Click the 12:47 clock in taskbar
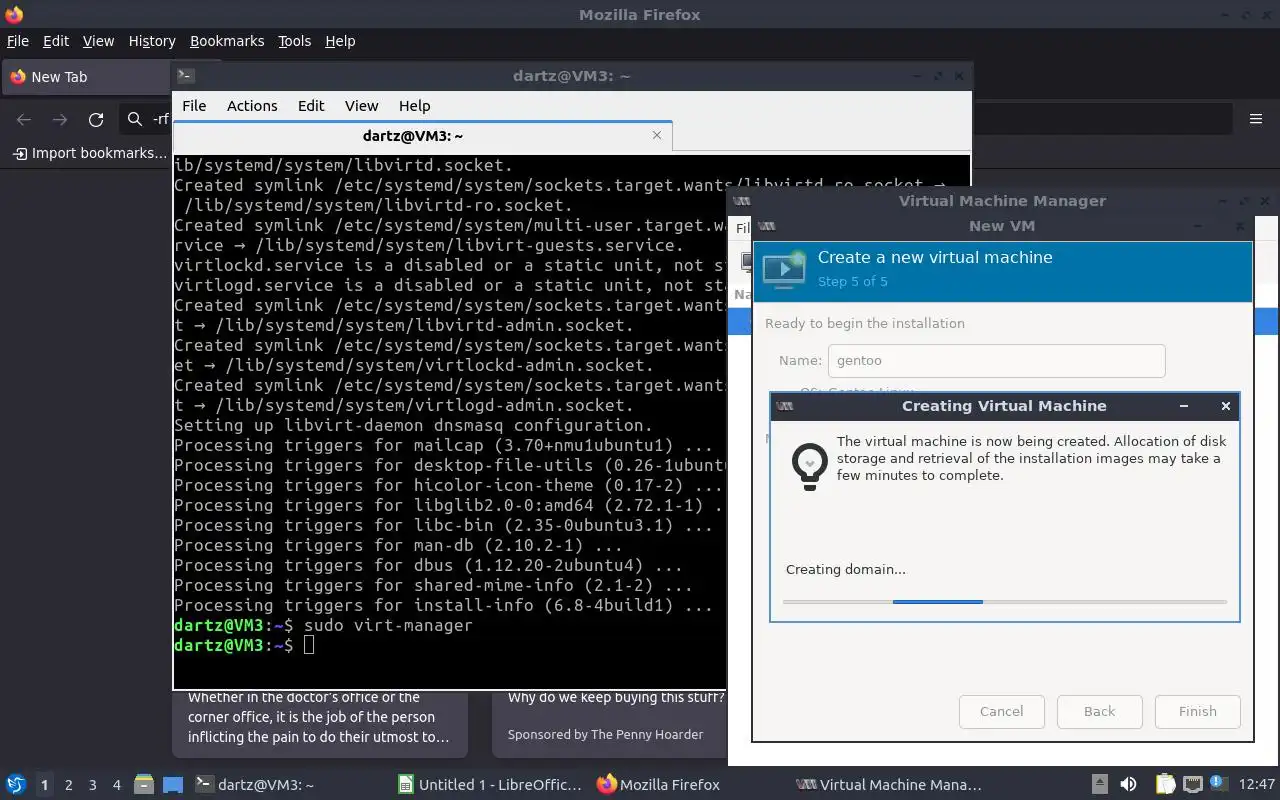 [x=1257, y=785]
